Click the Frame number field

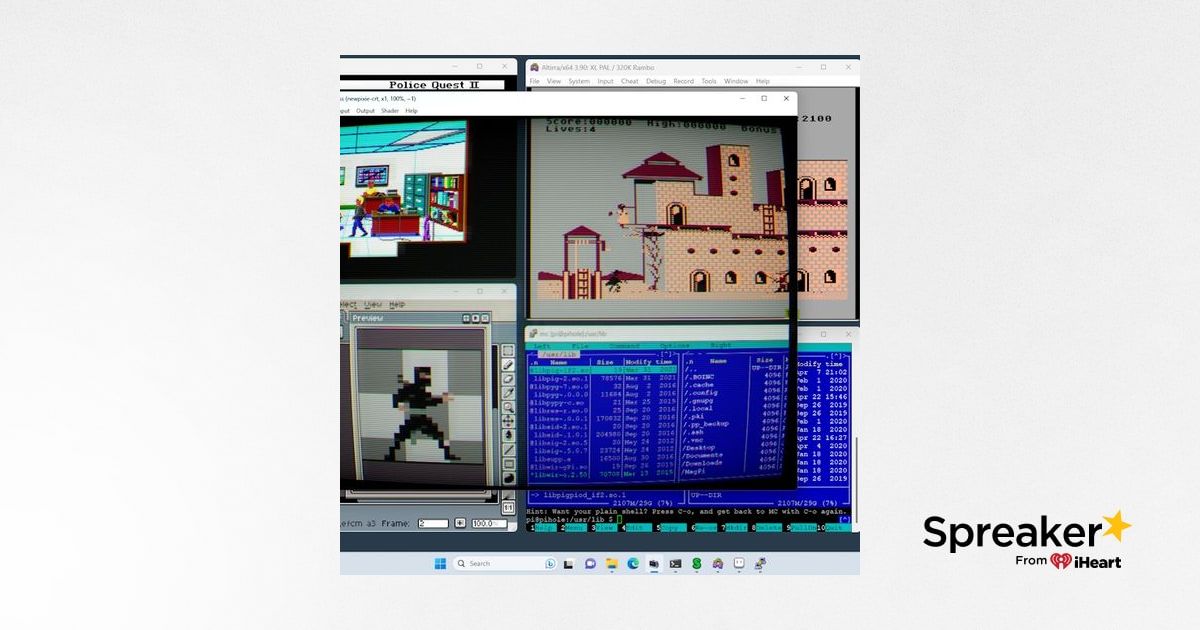(x=433, y=523)
